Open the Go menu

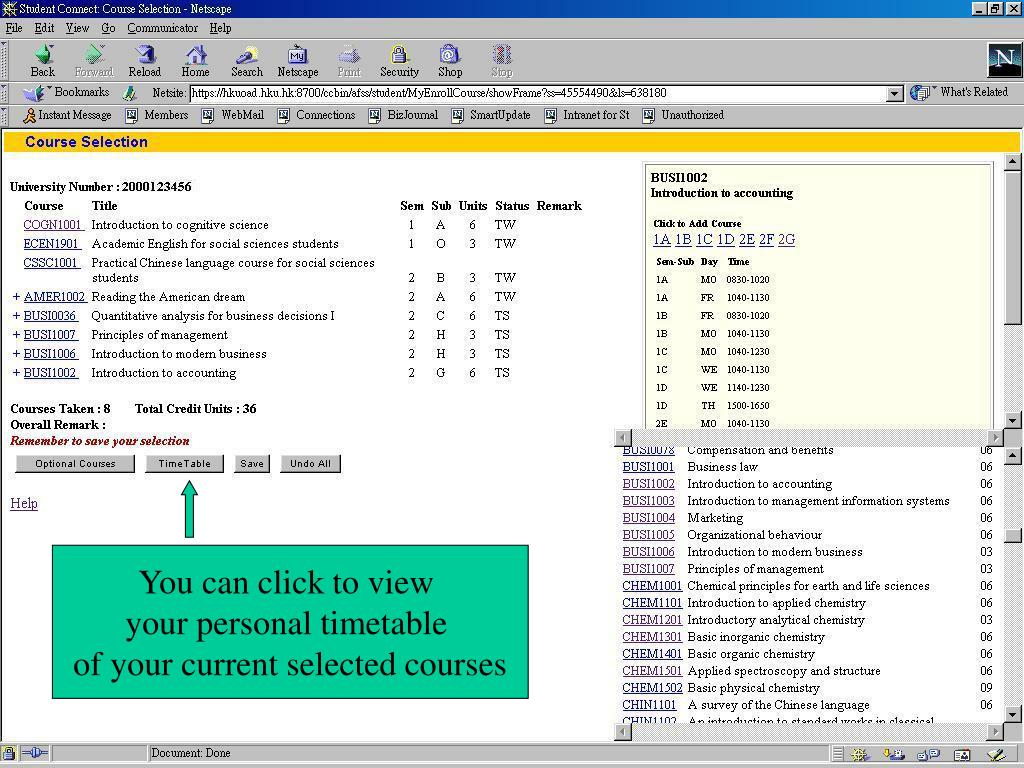[x=108, y=28]
